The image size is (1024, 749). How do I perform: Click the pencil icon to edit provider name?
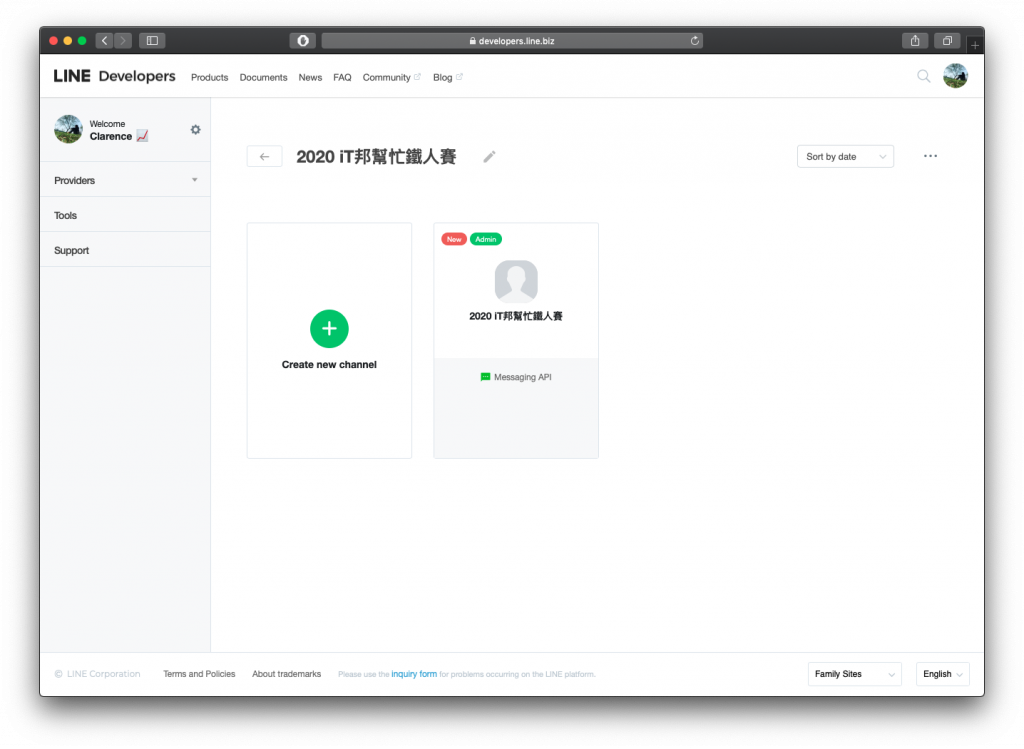[x=489, y=157]
